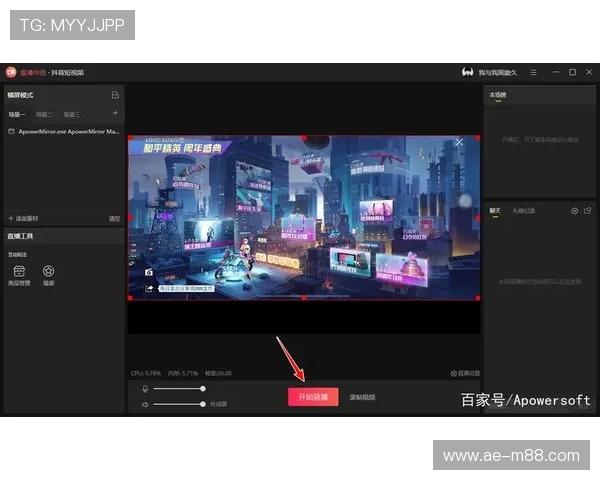Image resolution: width=600 pixels, height=480 pixels.
Task: Click the speaker icon
Action: click(x=145, y=404)
